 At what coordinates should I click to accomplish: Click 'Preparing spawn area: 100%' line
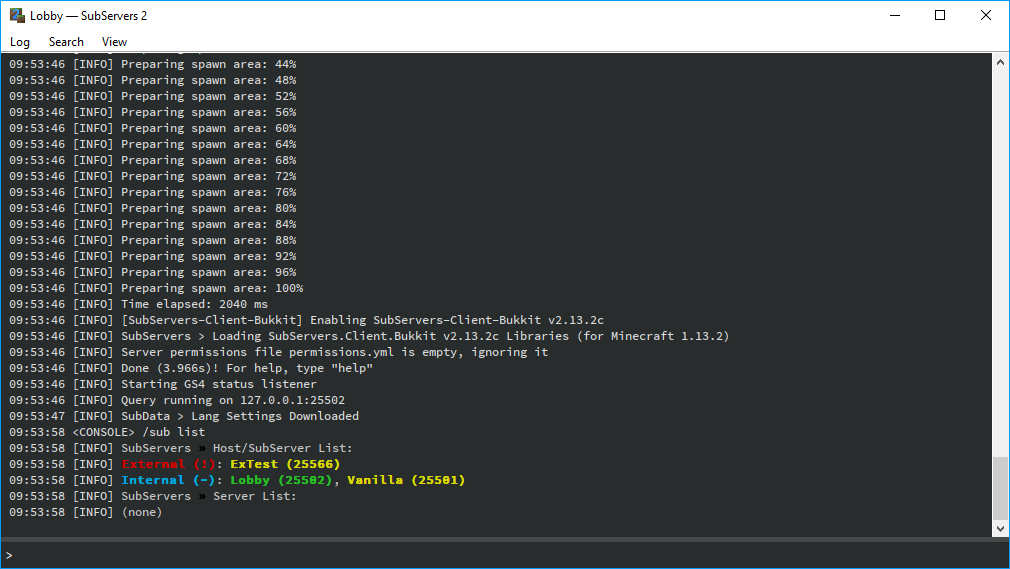pos(156,288)
